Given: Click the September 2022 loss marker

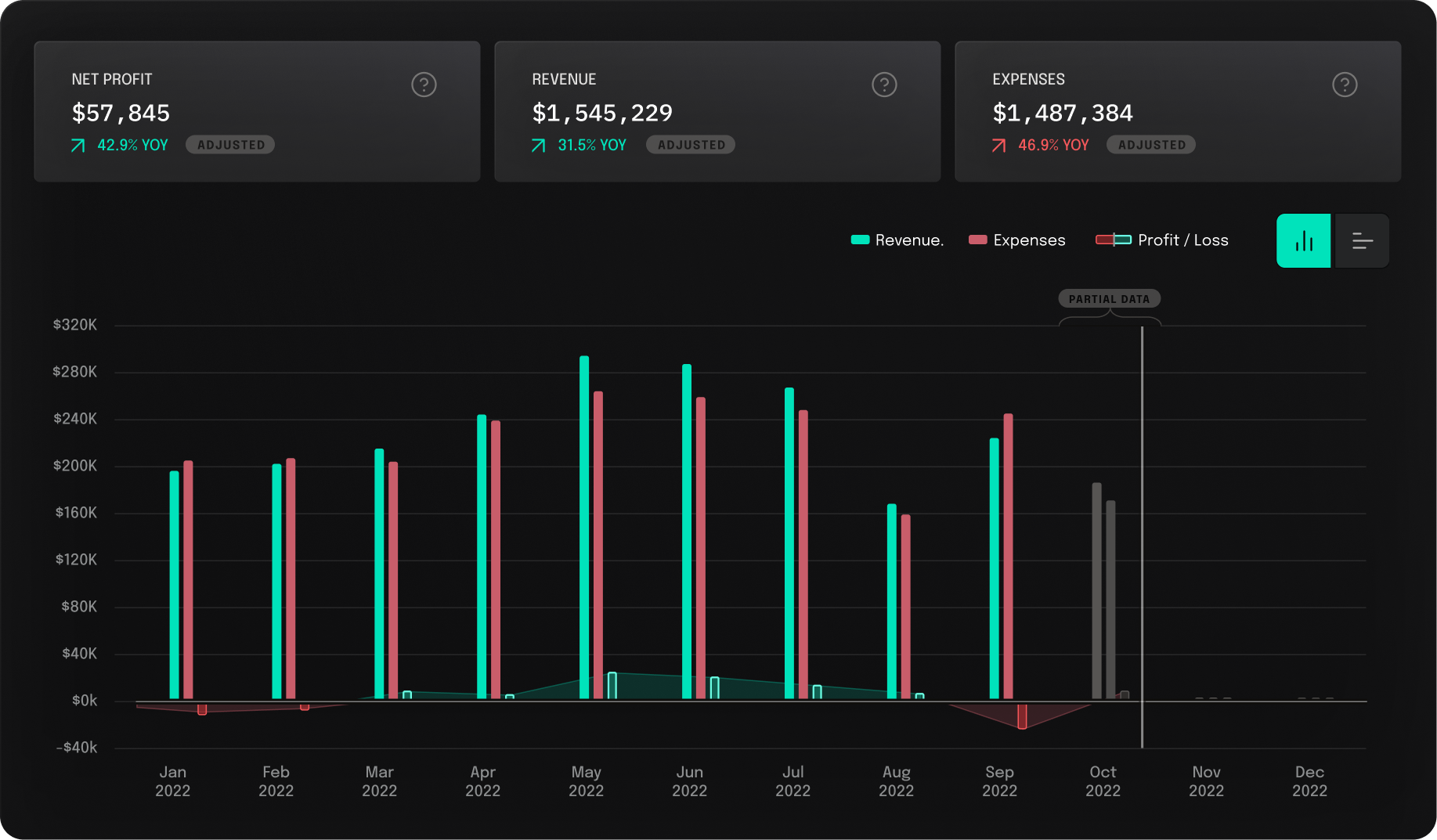Looking at the screenshot, I should pos(1022,716).
